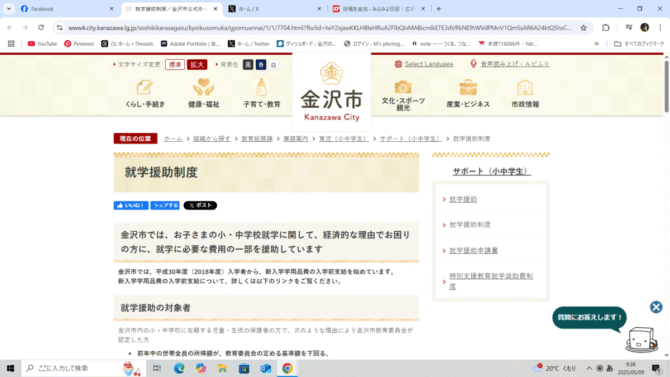Set text size to 拡大
This screenshot has height=377, width=670.
pos(197,65)
